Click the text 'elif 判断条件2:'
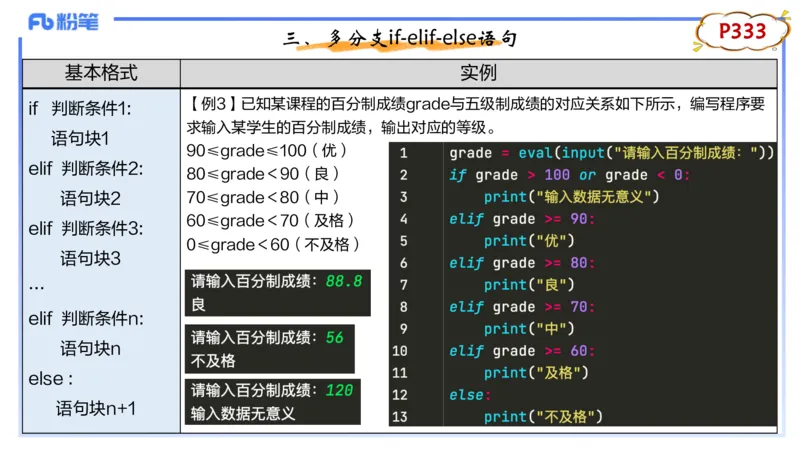Screen dimensions: 800x450 [x=86, y=168]
